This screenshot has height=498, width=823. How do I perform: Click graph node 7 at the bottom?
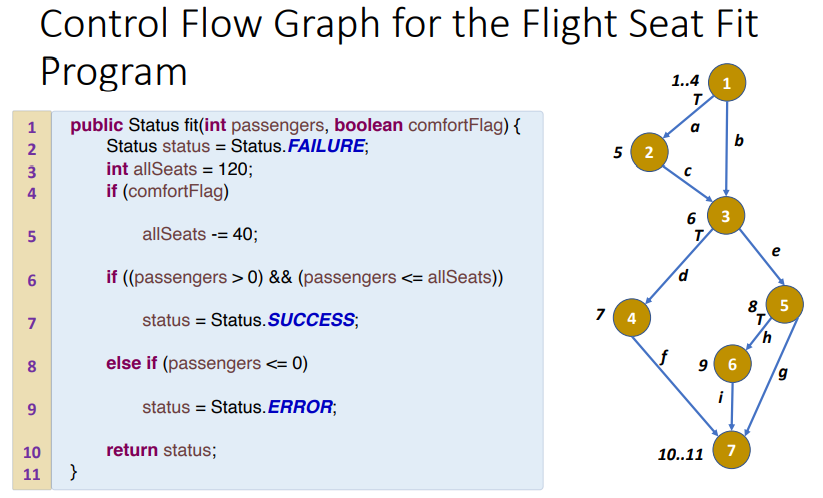(x=731, y=450)
